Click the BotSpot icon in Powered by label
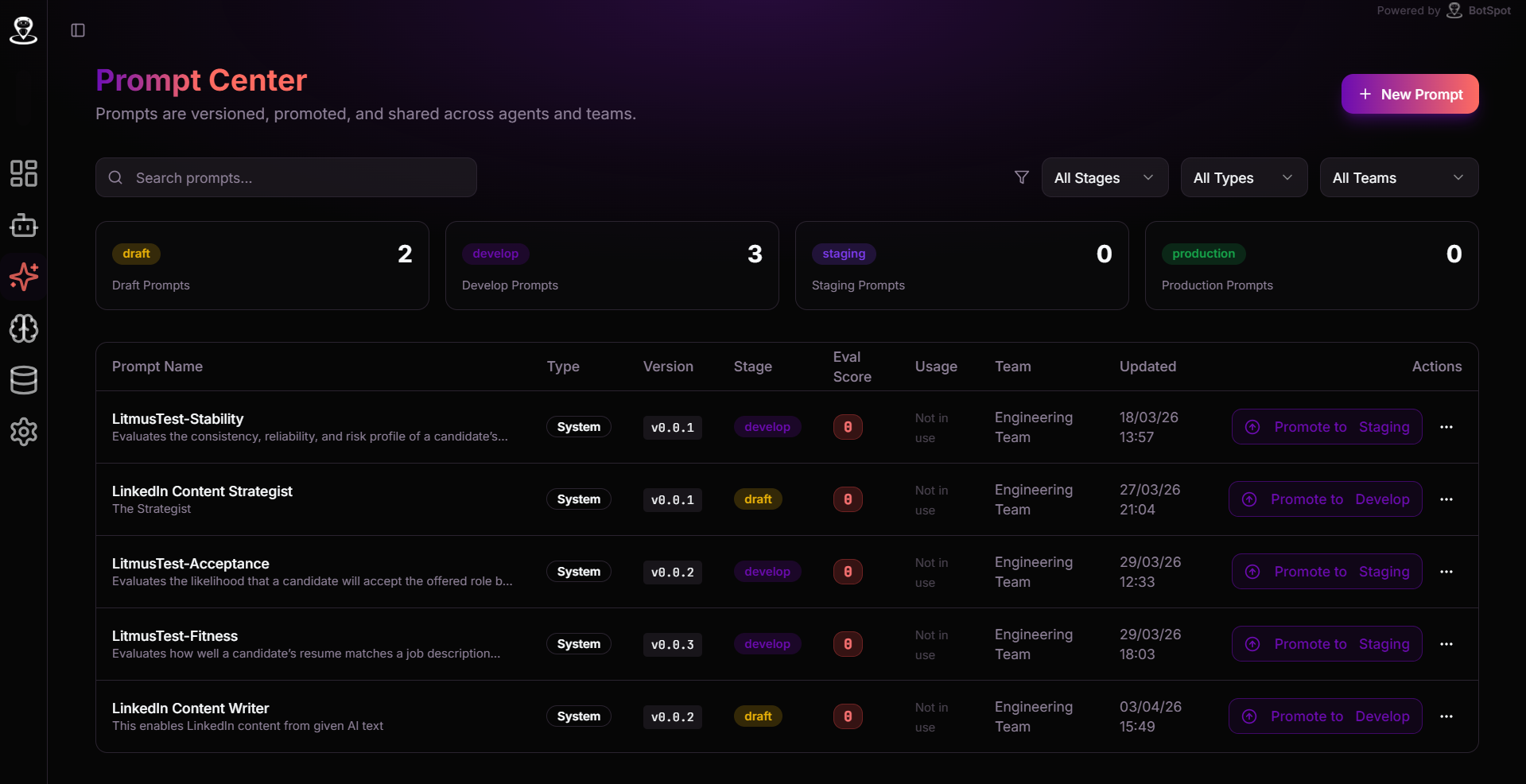 (1454, 10)
